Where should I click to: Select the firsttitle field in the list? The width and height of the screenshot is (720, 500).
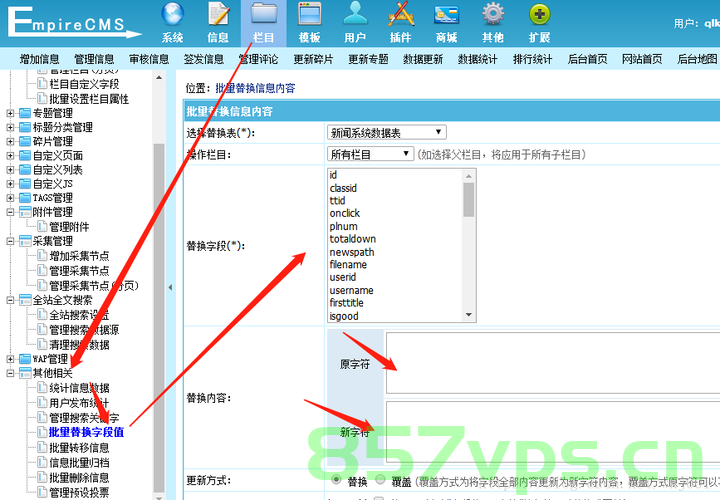(x=346, y=303)
